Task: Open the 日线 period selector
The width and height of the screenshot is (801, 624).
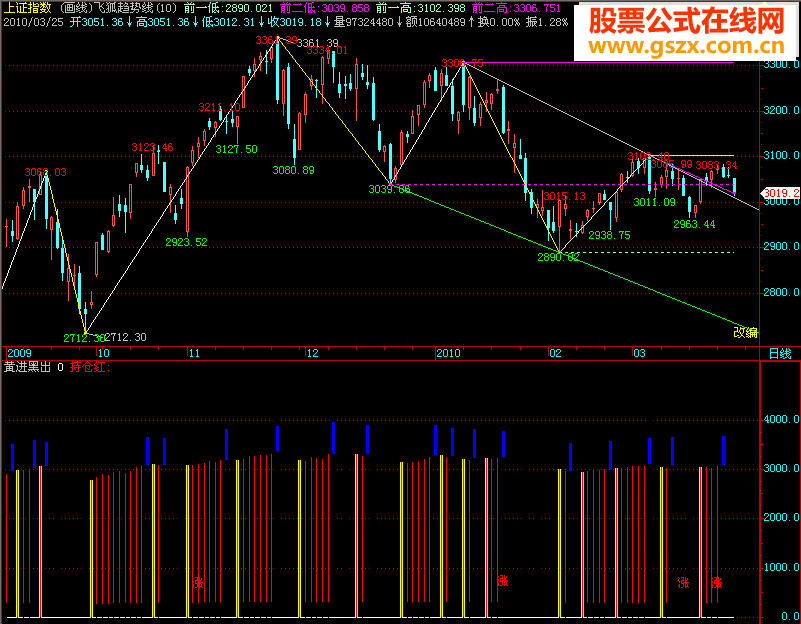Action: (780, 353)
